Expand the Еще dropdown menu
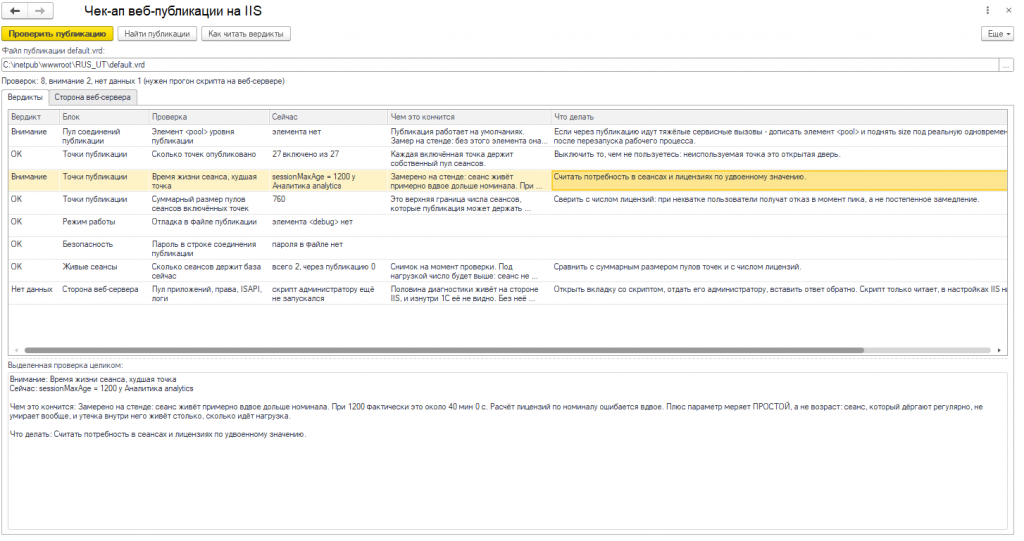 click(x=997, y=34)
